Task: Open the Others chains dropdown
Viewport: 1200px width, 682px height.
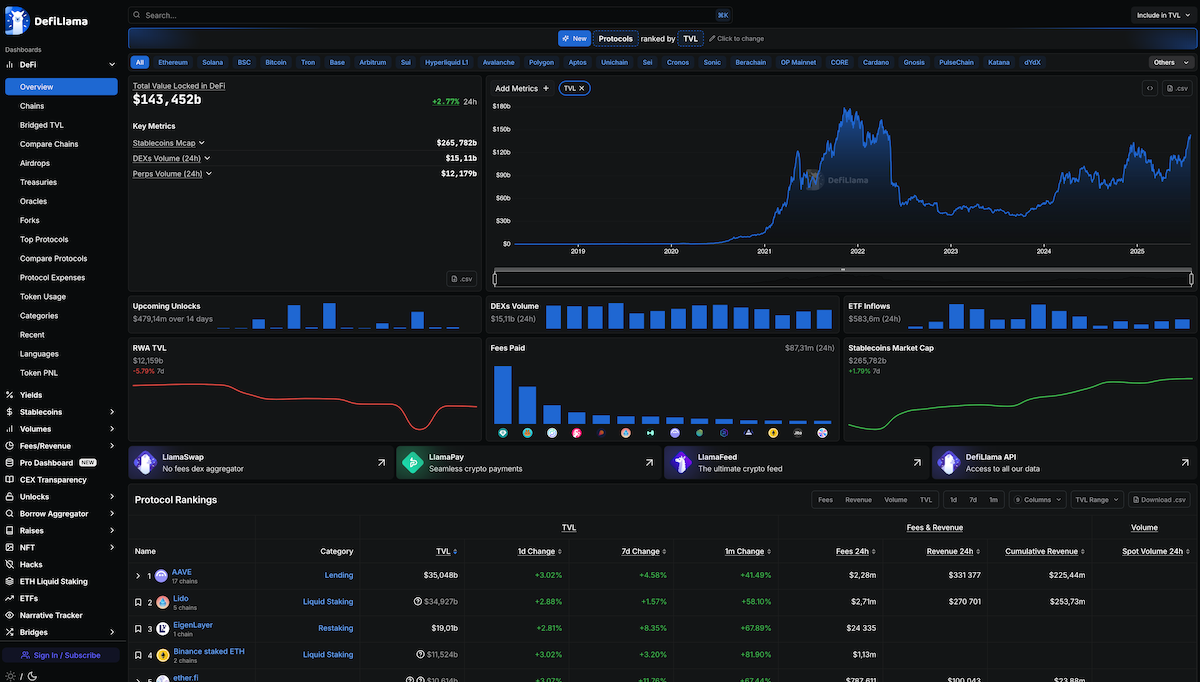Action: (1170, 62)
